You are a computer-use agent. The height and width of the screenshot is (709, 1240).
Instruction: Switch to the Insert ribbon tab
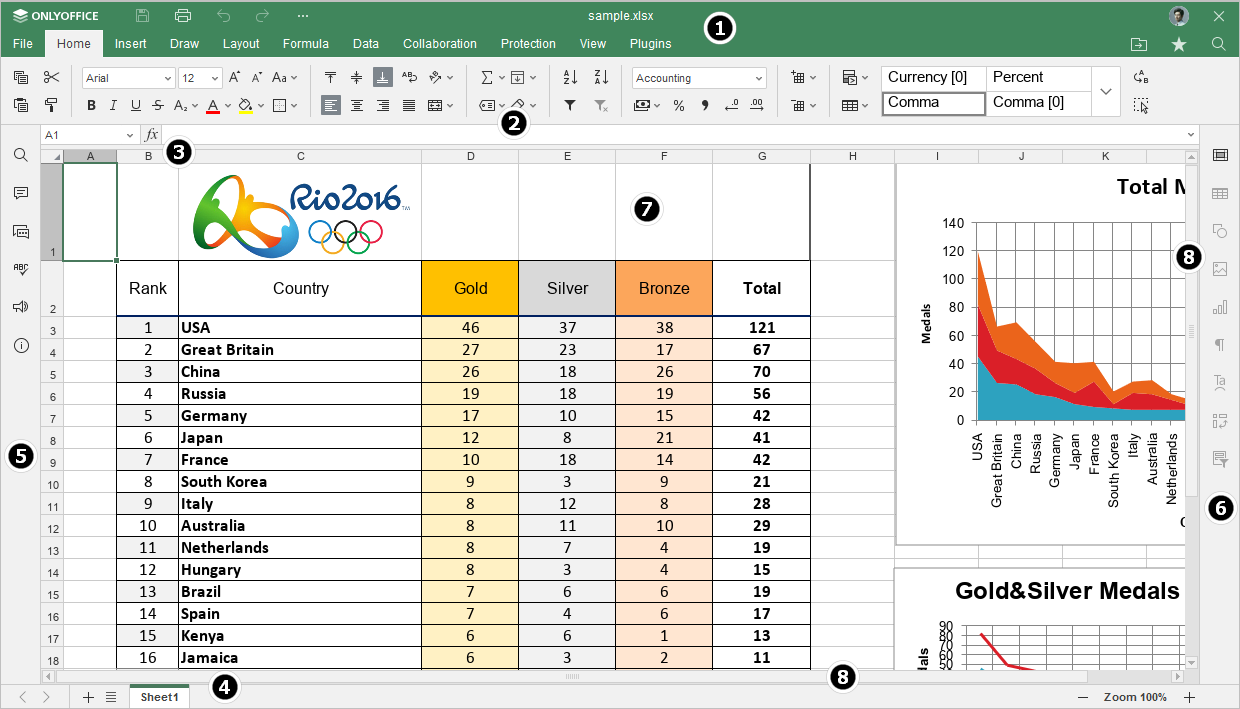[131, 43]
